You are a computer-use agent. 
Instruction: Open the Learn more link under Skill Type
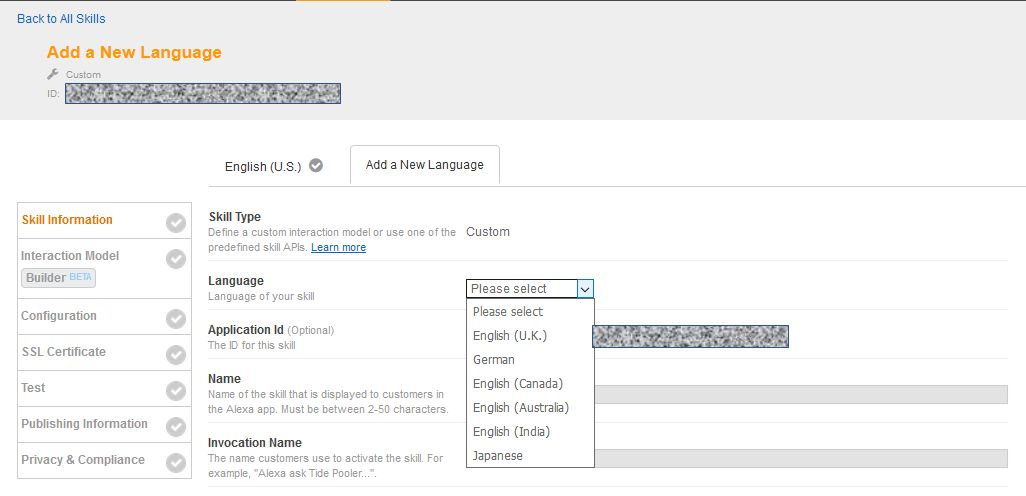tap(338, 247)
